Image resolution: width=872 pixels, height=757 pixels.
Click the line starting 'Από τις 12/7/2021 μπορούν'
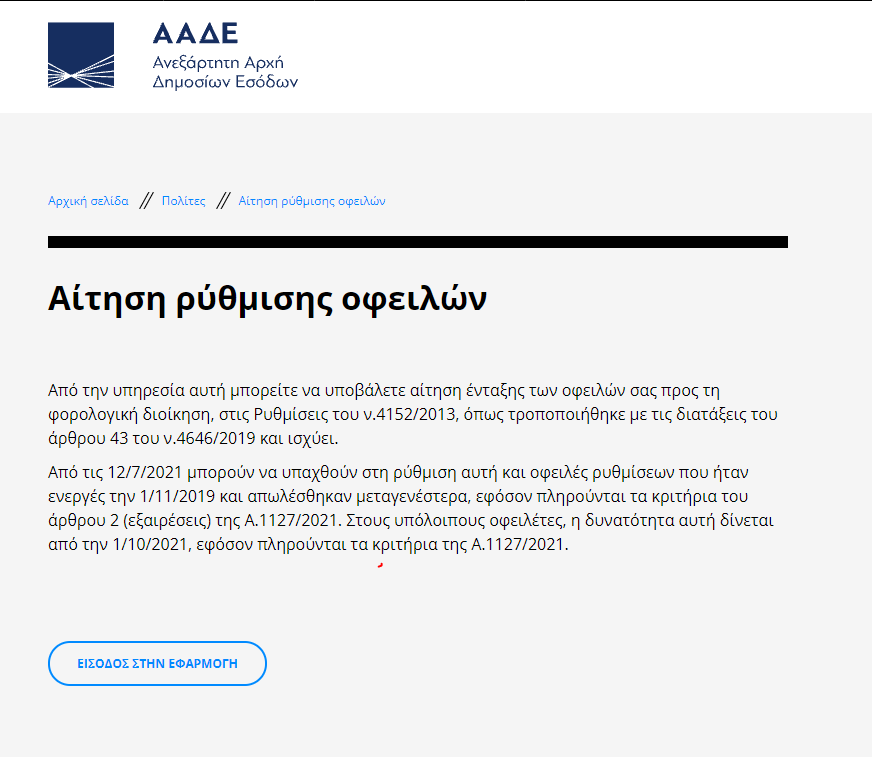click(x=398, y=472)
